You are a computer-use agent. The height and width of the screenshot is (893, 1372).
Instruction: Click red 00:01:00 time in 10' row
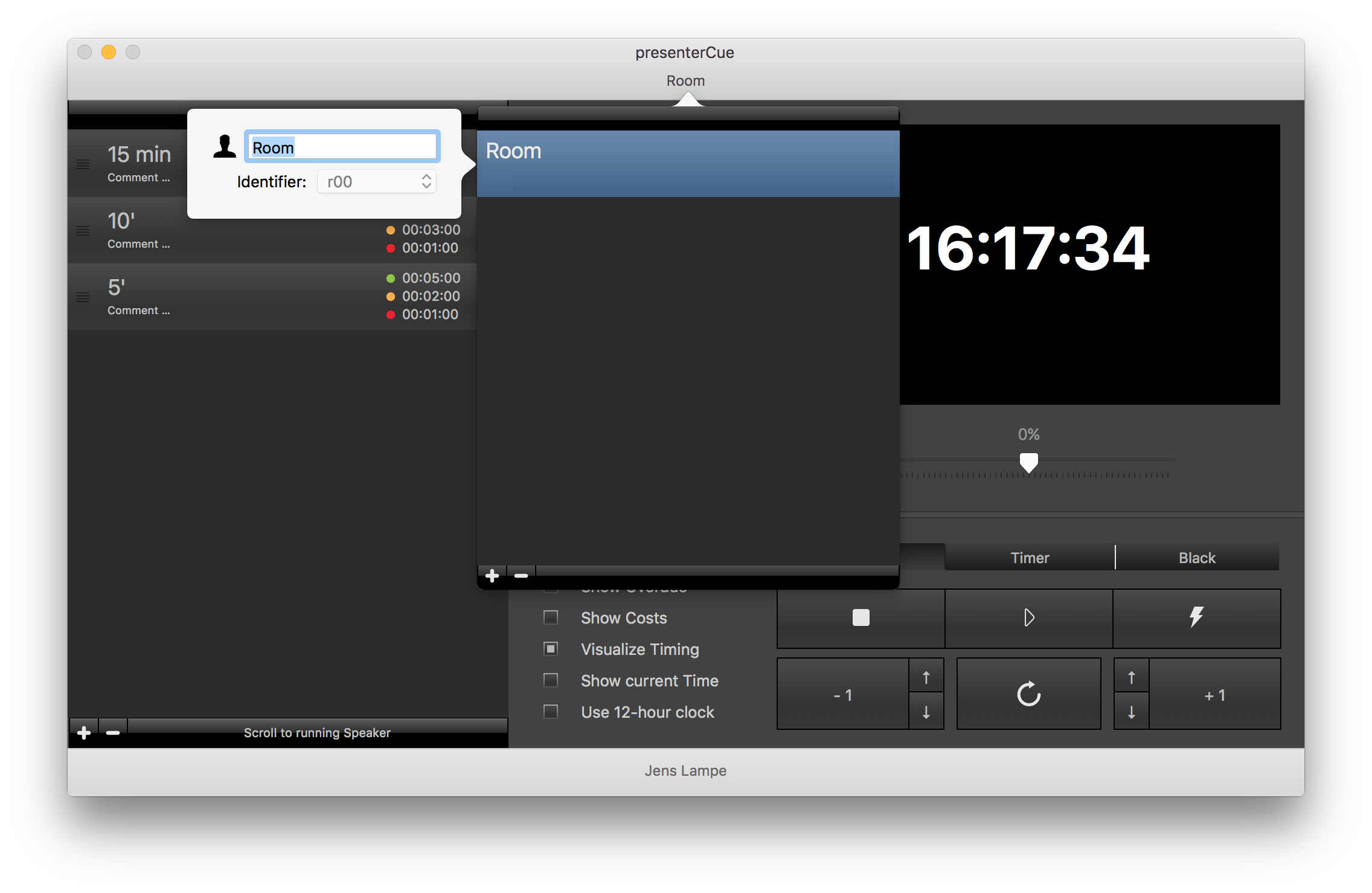(430, 248)
